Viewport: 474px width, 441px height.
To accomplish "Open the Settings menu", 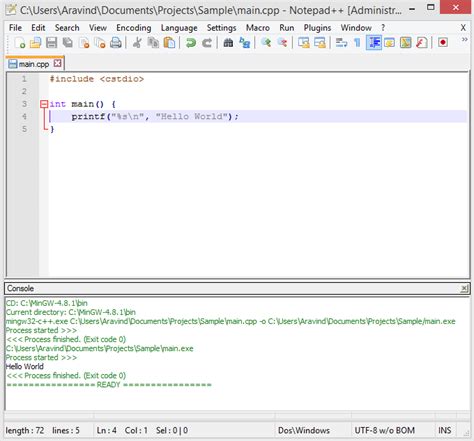I will coord(221,28).
